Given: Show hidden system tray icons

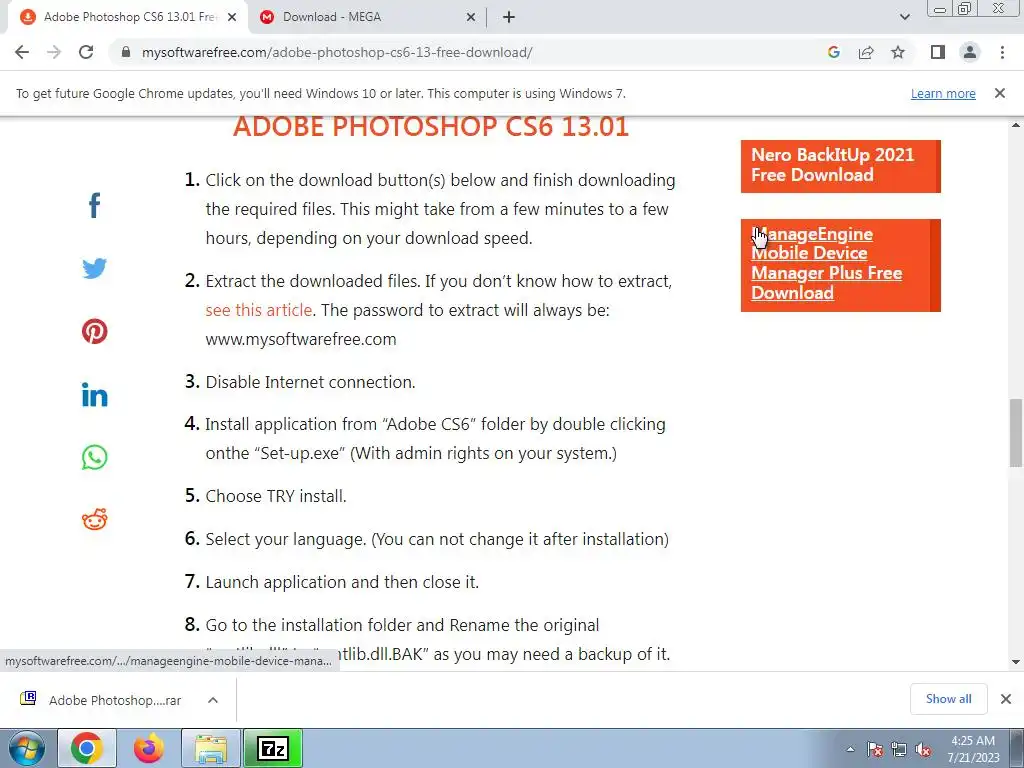Looking at the screenshot, I should tap(850, 750).
